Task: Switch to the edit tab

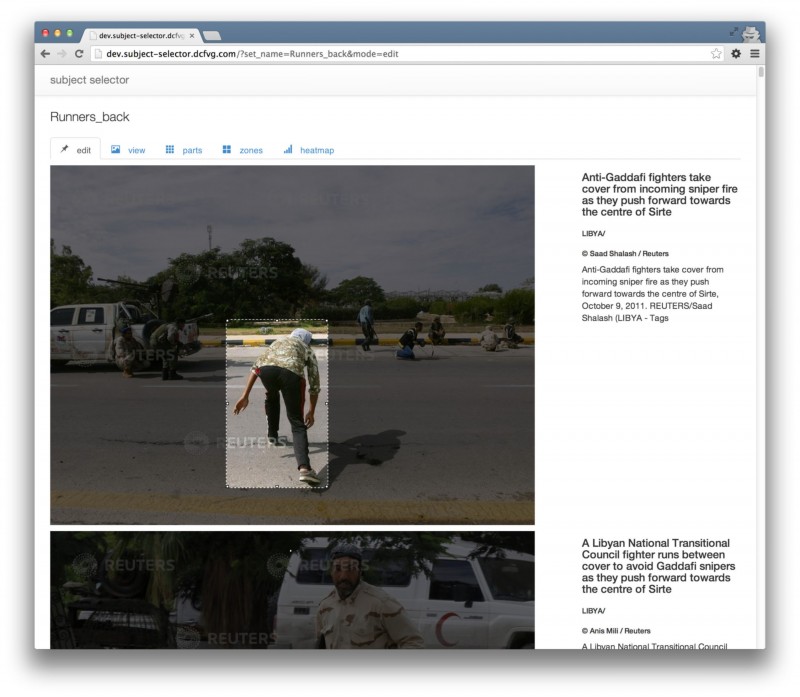Action: pyautogui.click(x=75, y=150)
